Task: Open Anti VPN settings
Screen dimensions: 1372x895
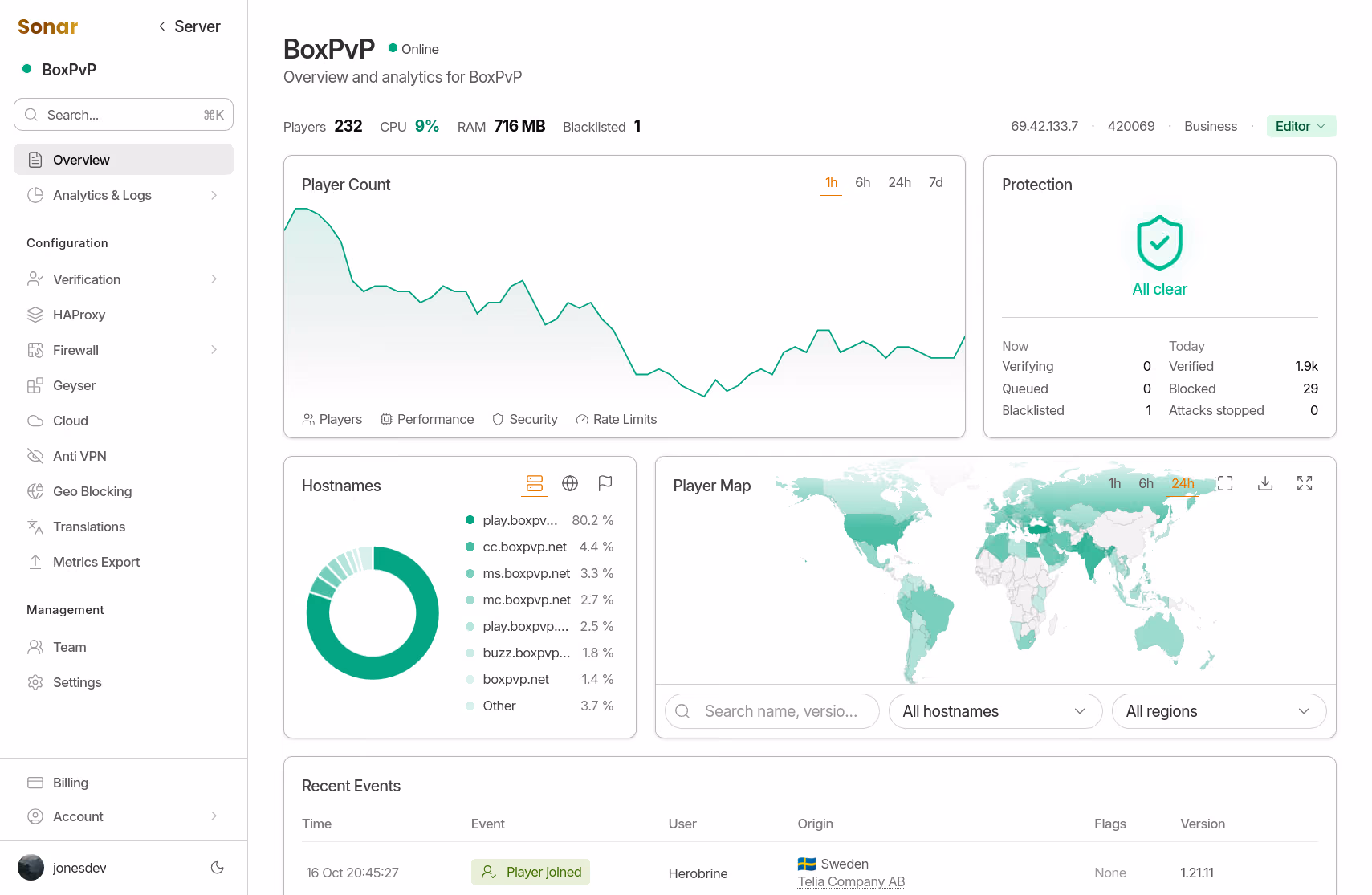Action: 124,456
